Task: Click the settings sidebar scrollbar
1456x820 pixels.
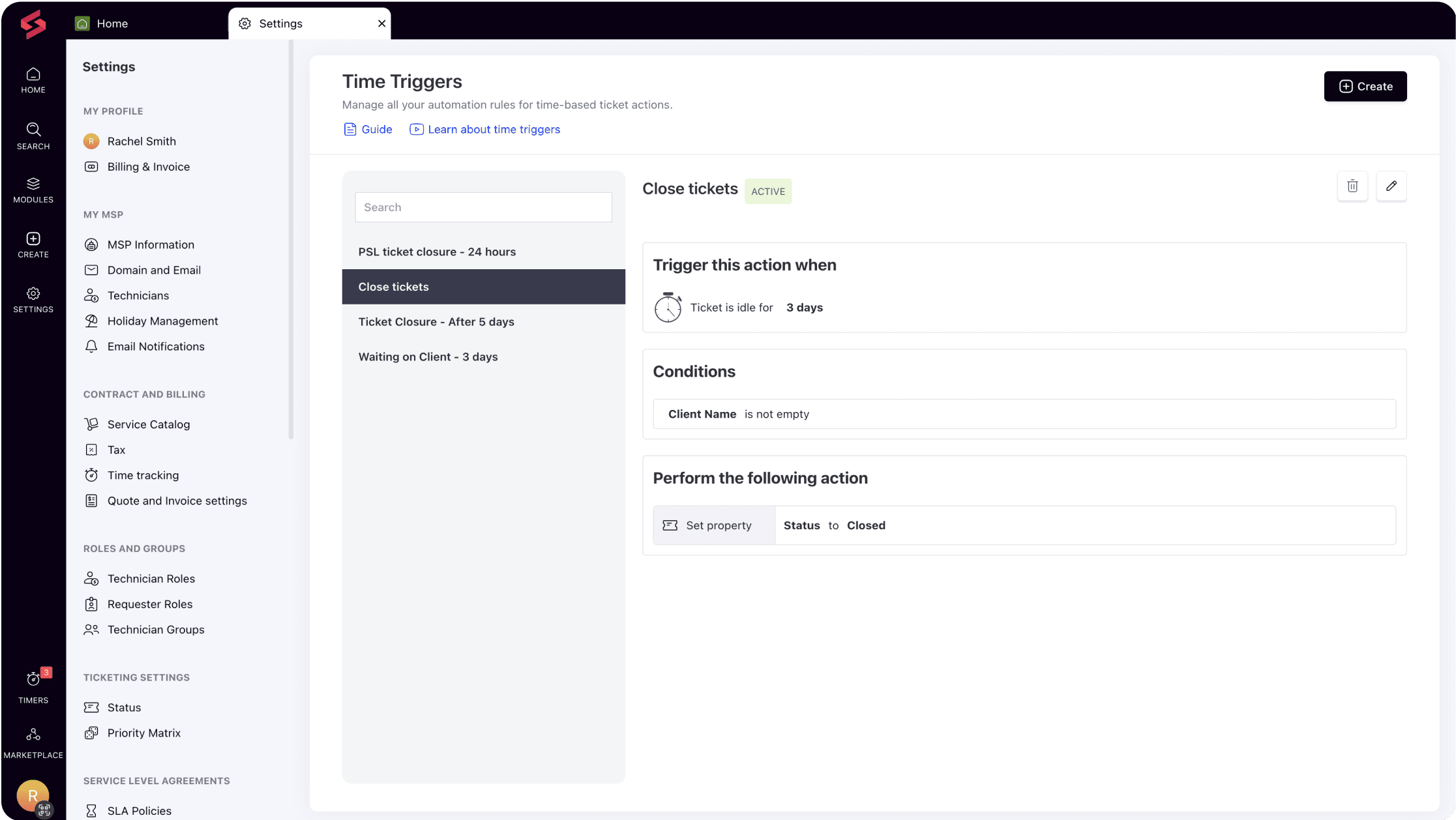Action: click(291, 240)
